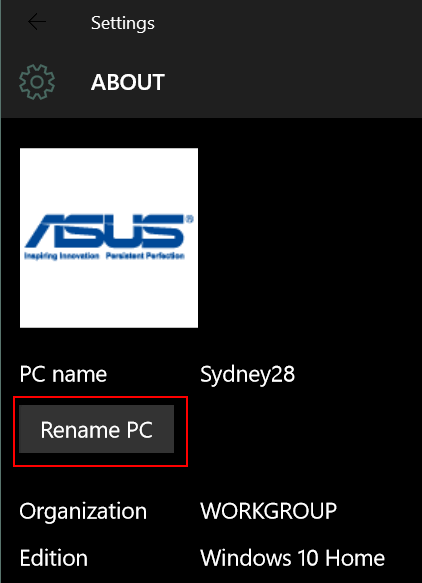Screen dimensions: 422x583
Task: Select the Windows 10 Home edition value
Action: (x=293, y=558)
